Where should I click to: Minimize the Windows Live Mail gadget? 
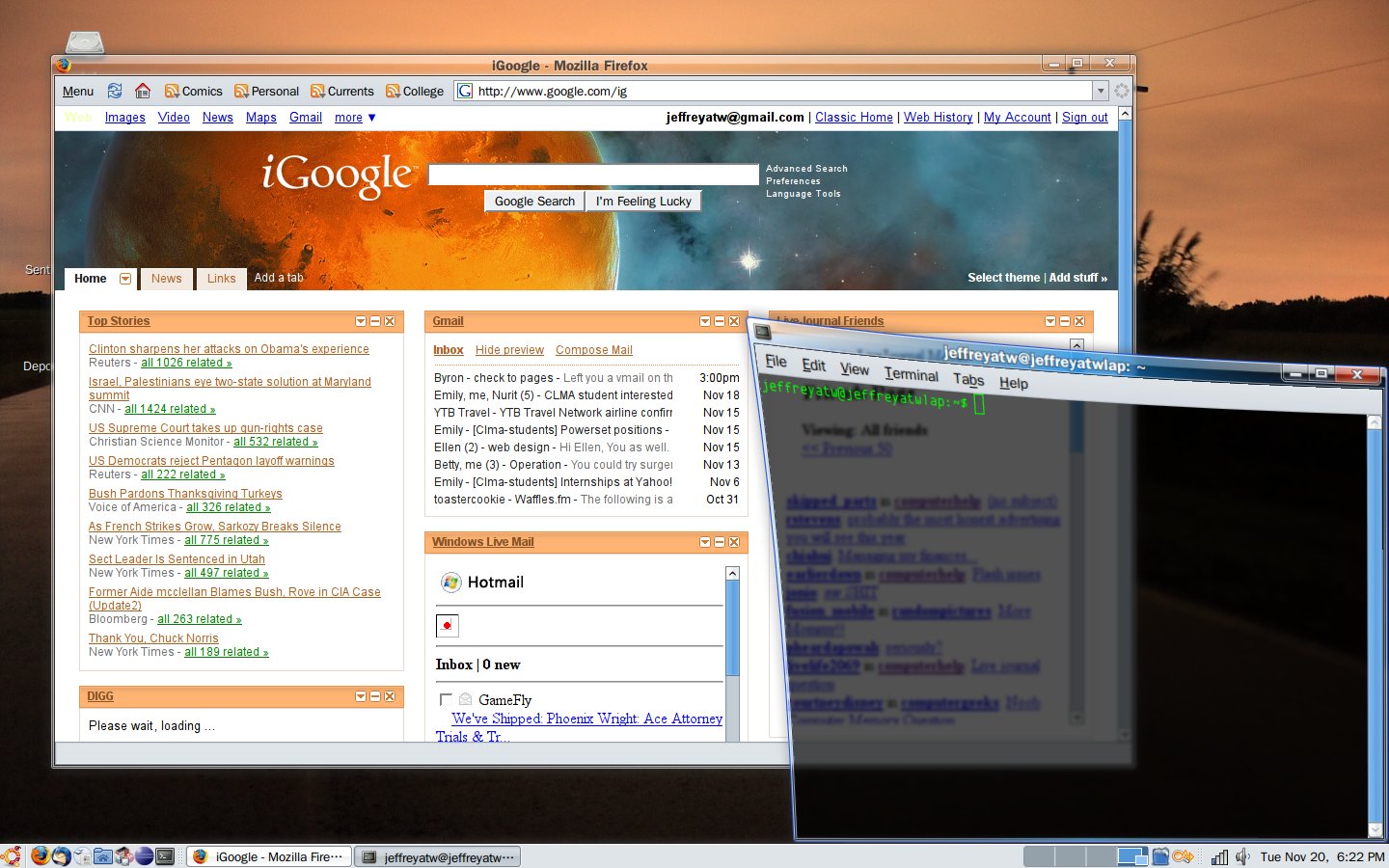point(720,542)
